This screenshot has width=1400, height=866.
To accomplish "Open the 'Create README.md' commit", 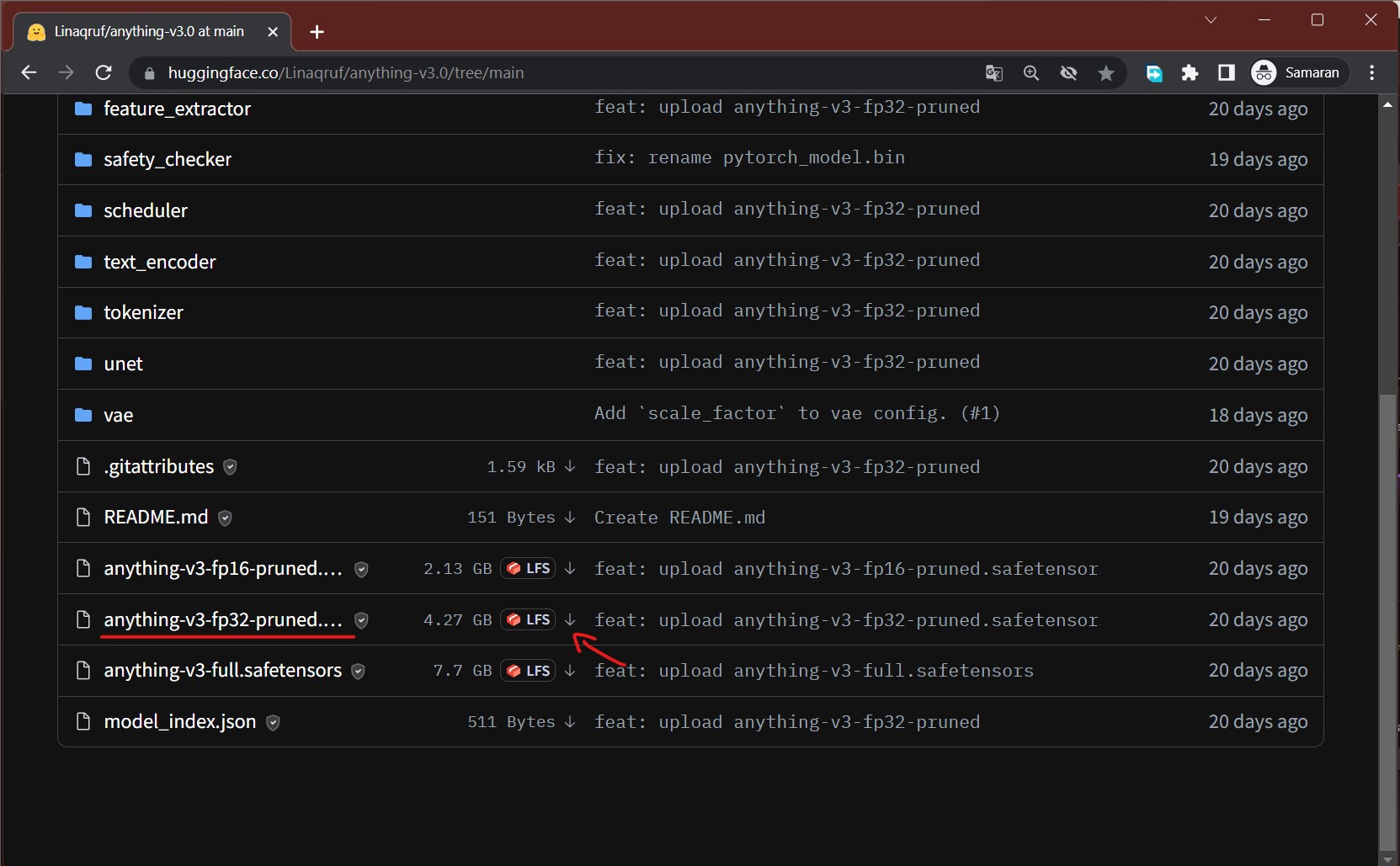I will [679, 518].
